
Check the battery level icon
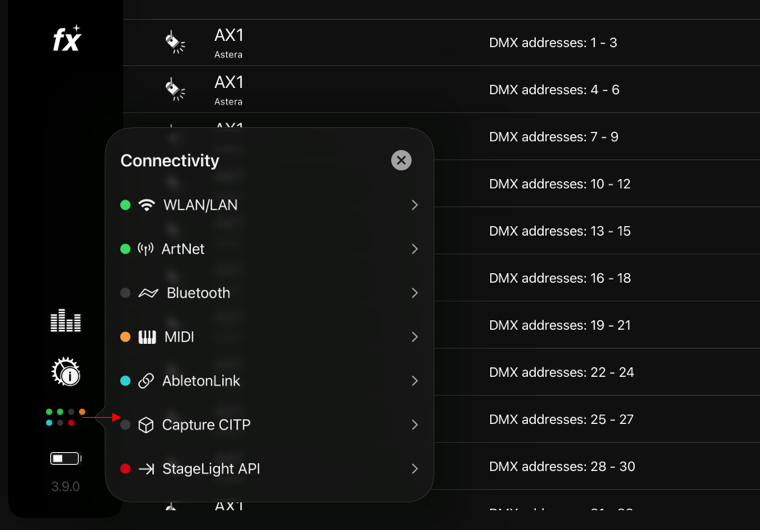(x=65, y=458)
